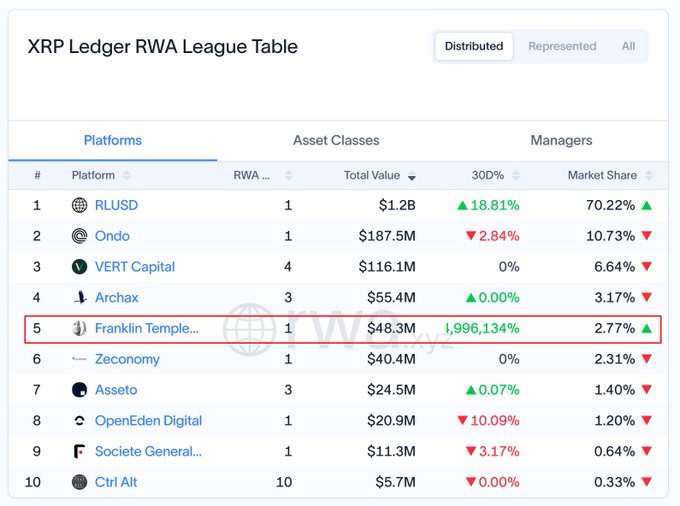Click the Societe Generale logo icon

coord(79,451)
